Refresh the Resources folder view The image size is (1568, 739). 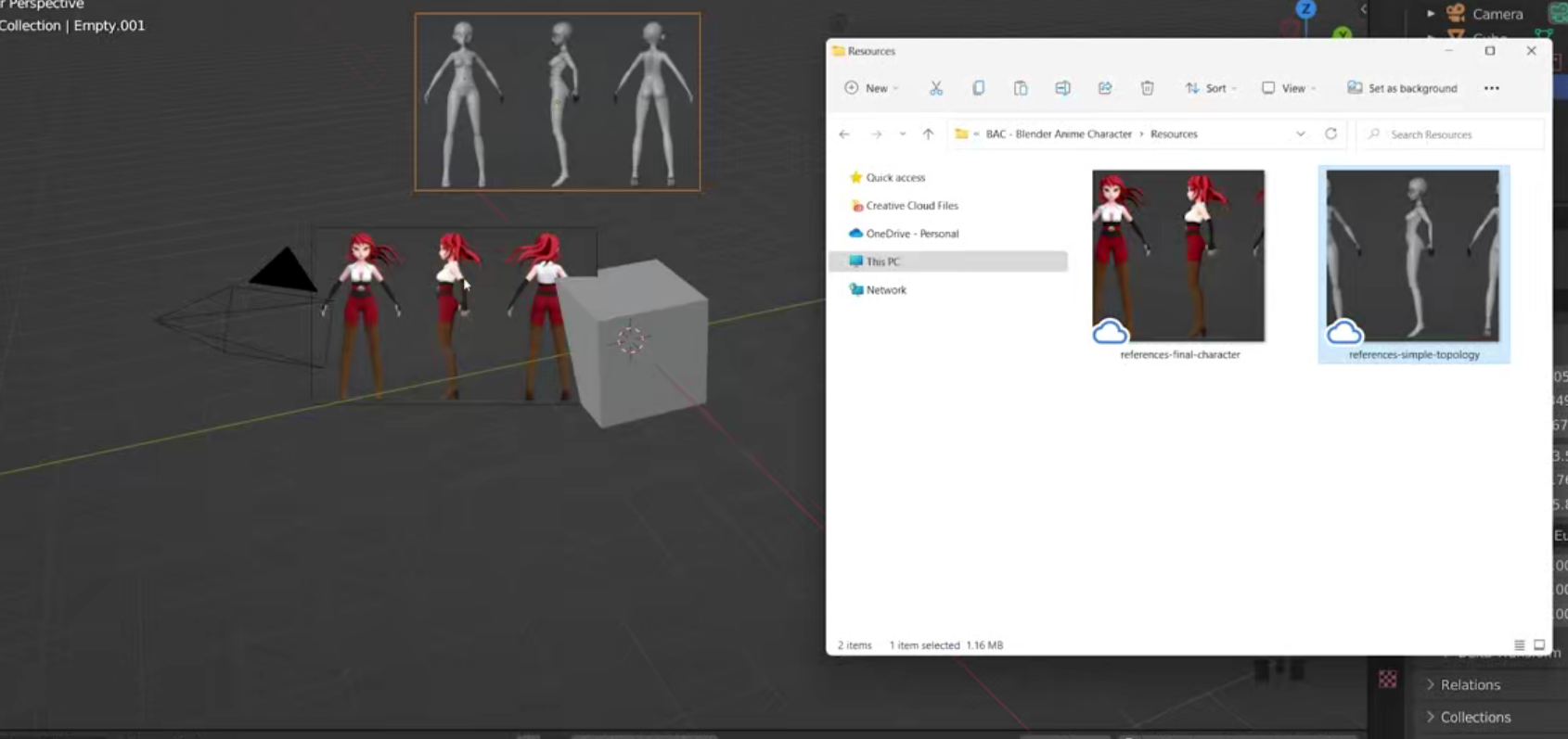[x=1330, y=134]
